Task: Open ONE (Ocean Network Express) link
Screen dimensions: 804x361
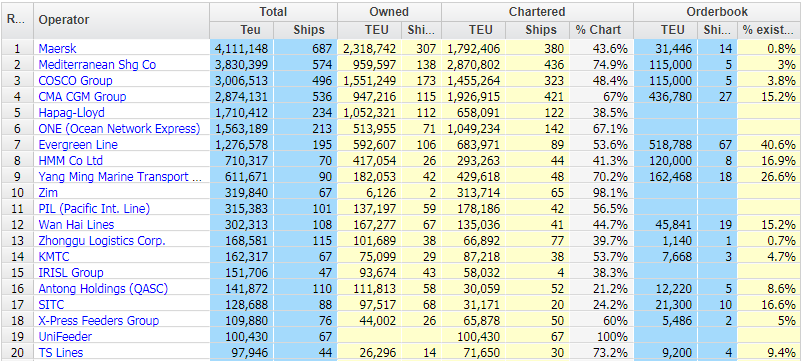Action: (x=119, y=129)
